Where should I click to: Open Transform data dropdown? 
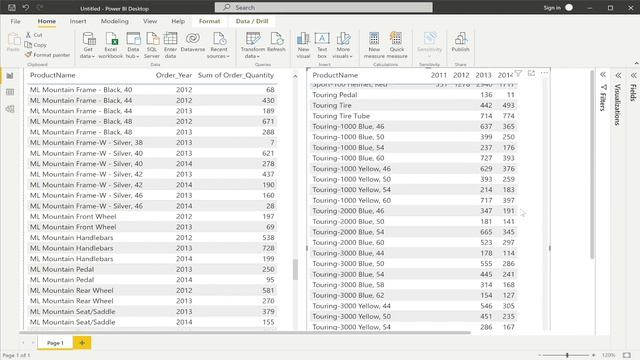coord(253,45)
